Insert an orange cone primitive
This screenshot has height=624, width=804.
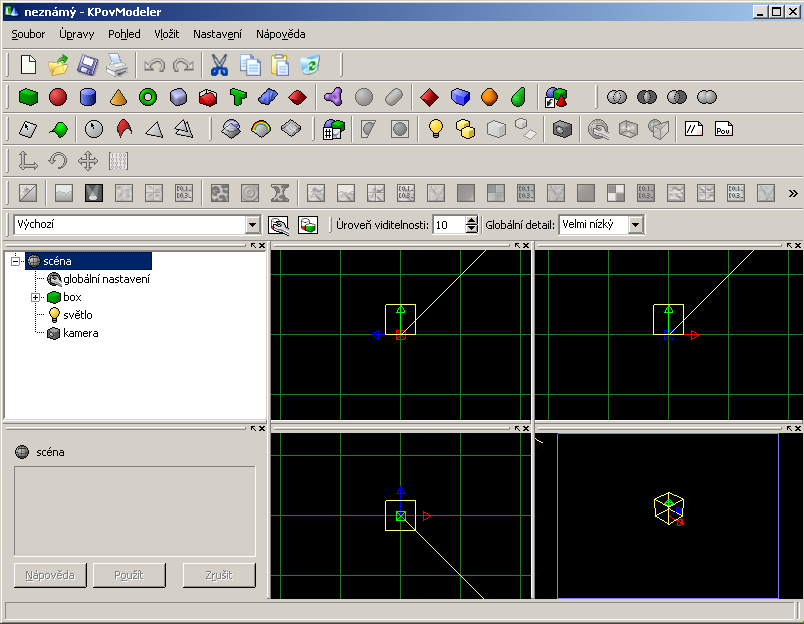(118, 97)
